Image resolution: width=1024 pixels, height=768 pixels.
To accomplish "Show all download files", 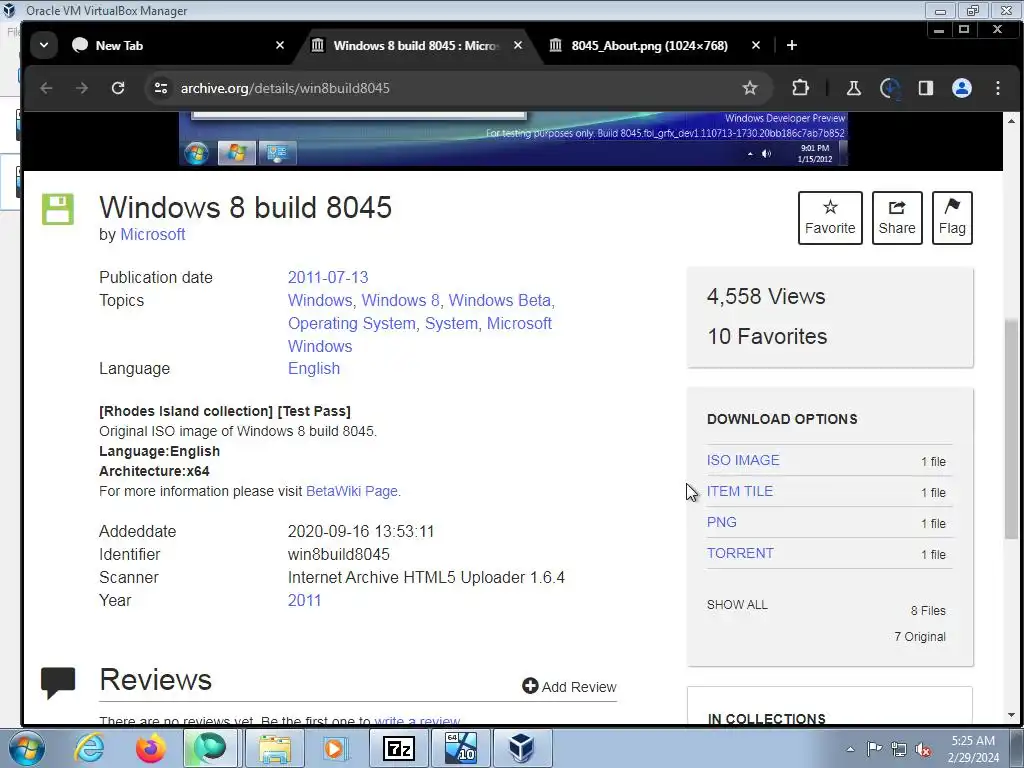I will point(737,605).
